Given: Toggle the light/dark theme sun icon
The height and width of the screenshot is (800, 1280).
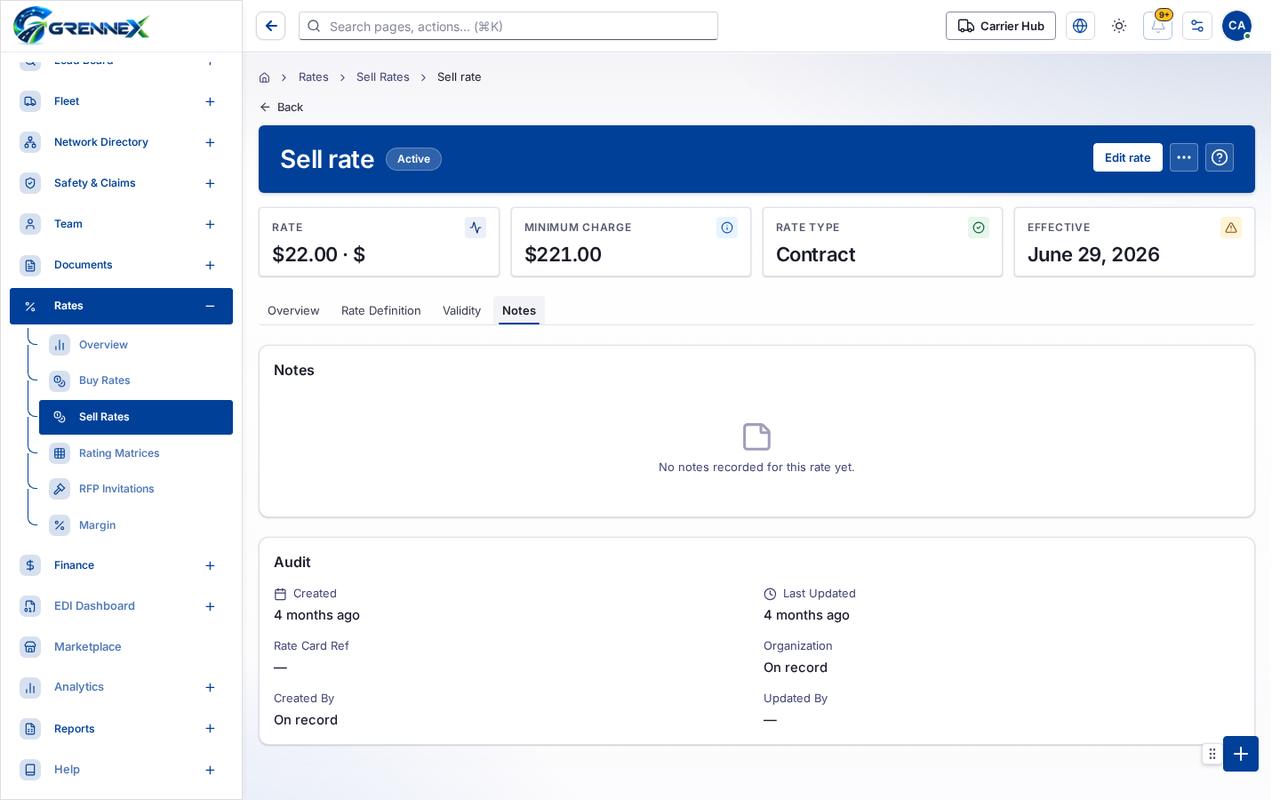Looking at the screenshot, I should pos(1119,26).
